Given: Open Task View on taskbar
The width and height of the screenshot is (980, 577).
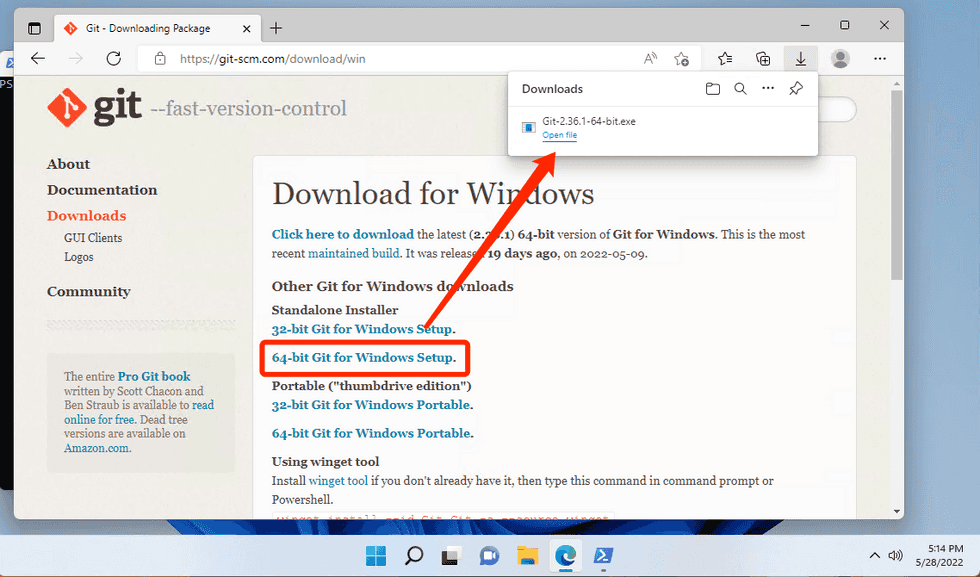Looking at the screenshot, I should (x=451, y=555).
